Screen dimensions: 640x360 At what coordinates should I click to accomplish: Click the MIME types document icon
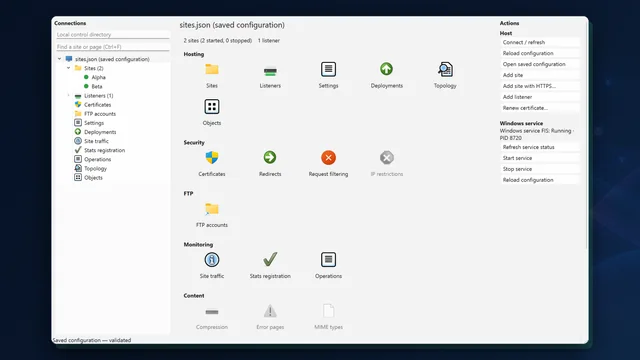pyautogui.click(x=329, y=311)
